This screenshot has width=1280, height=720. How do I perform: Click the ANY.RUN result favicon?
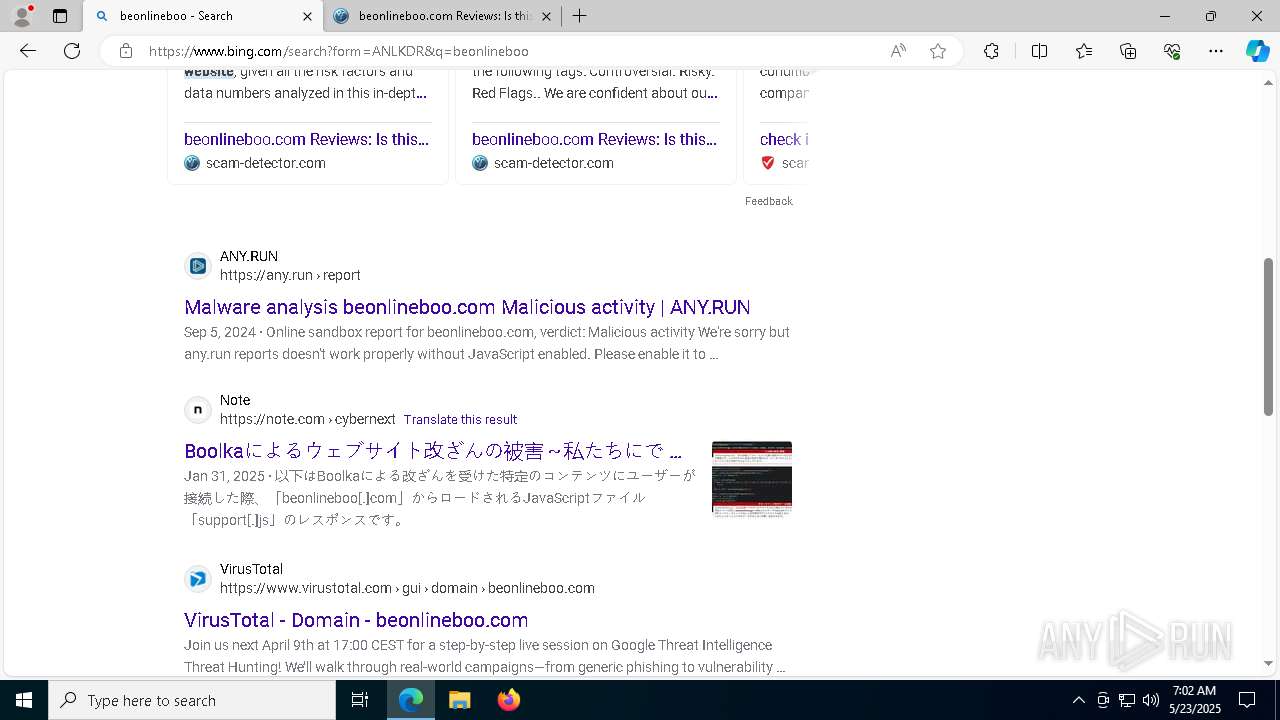(x=198, y=266)
